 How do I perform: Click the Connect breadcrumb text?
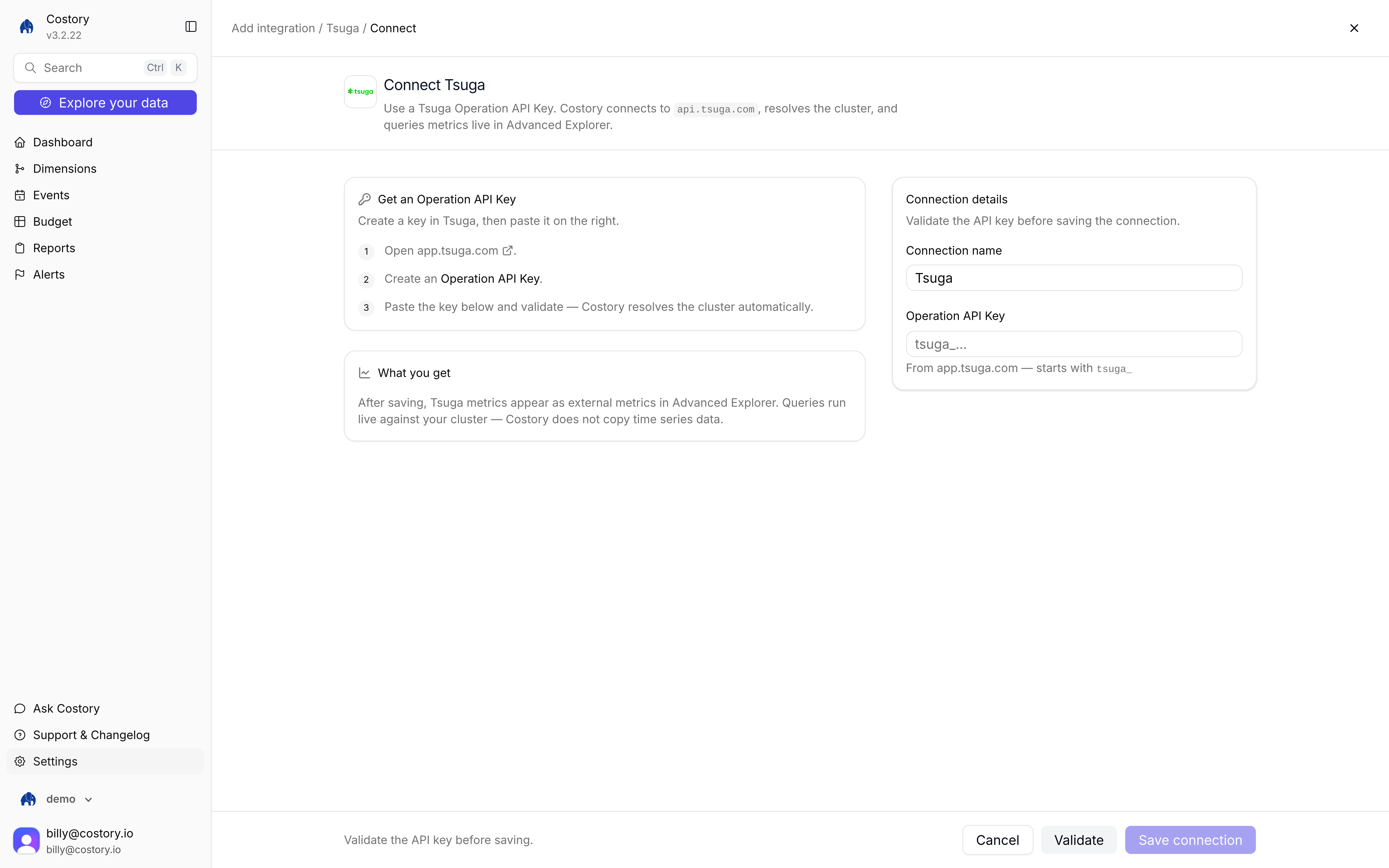[x=393, y=28]
